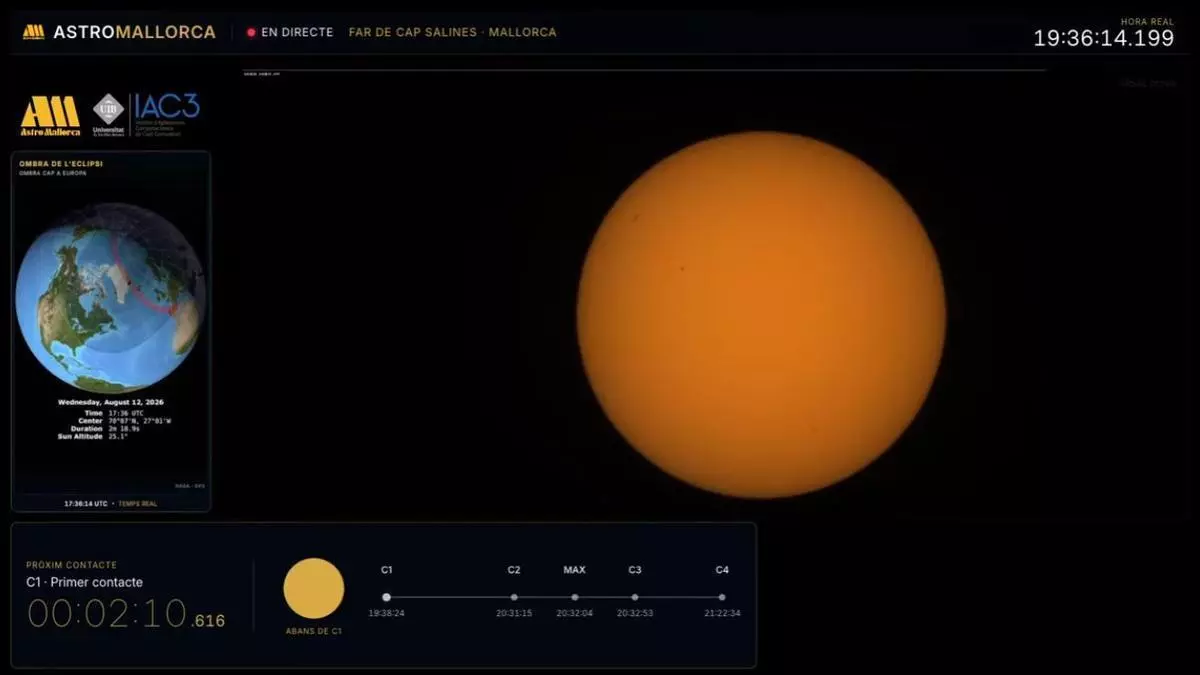1200x675 pixels.
Task: Click the UIB Universitat logo
Action: click(108, 115)
